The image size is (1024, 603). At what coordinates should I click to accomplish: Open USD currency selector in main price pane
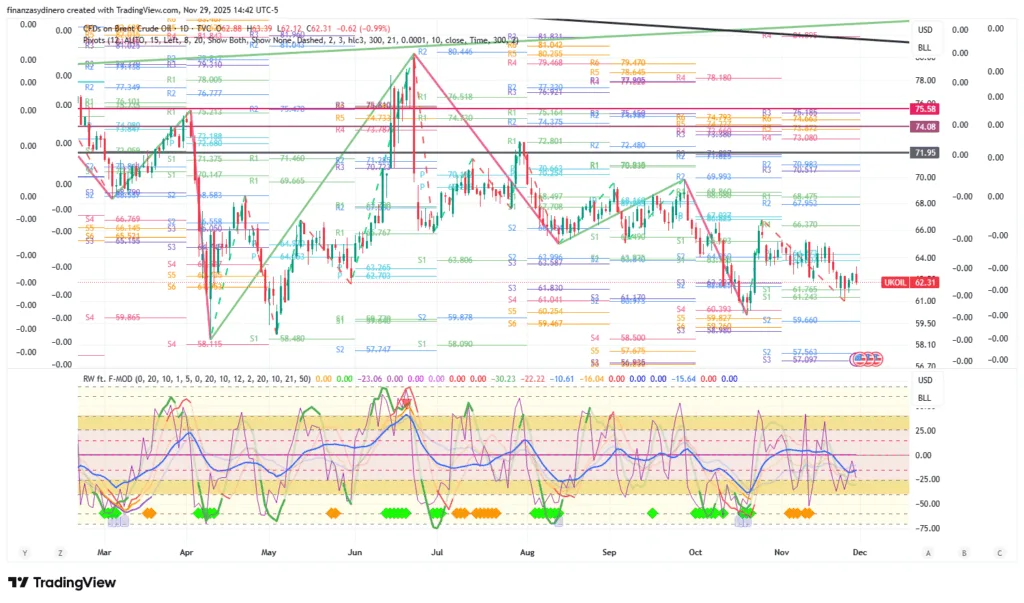[925, 30]
